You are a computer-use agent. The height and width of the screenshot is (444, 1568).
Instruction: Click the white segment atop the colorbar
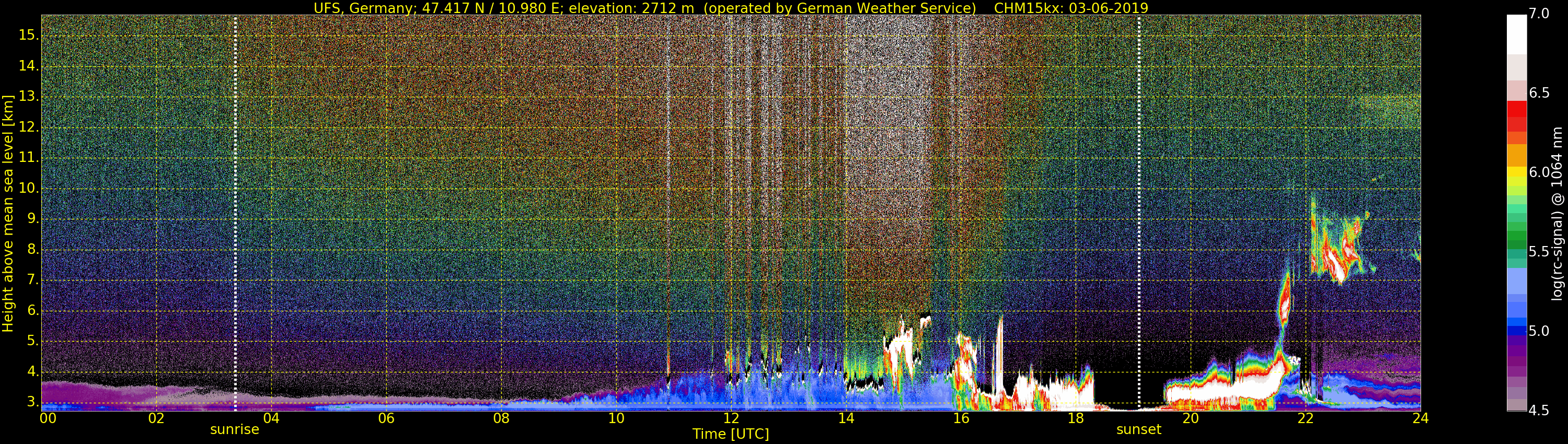pyautogui.click(x=1516, y=34)
